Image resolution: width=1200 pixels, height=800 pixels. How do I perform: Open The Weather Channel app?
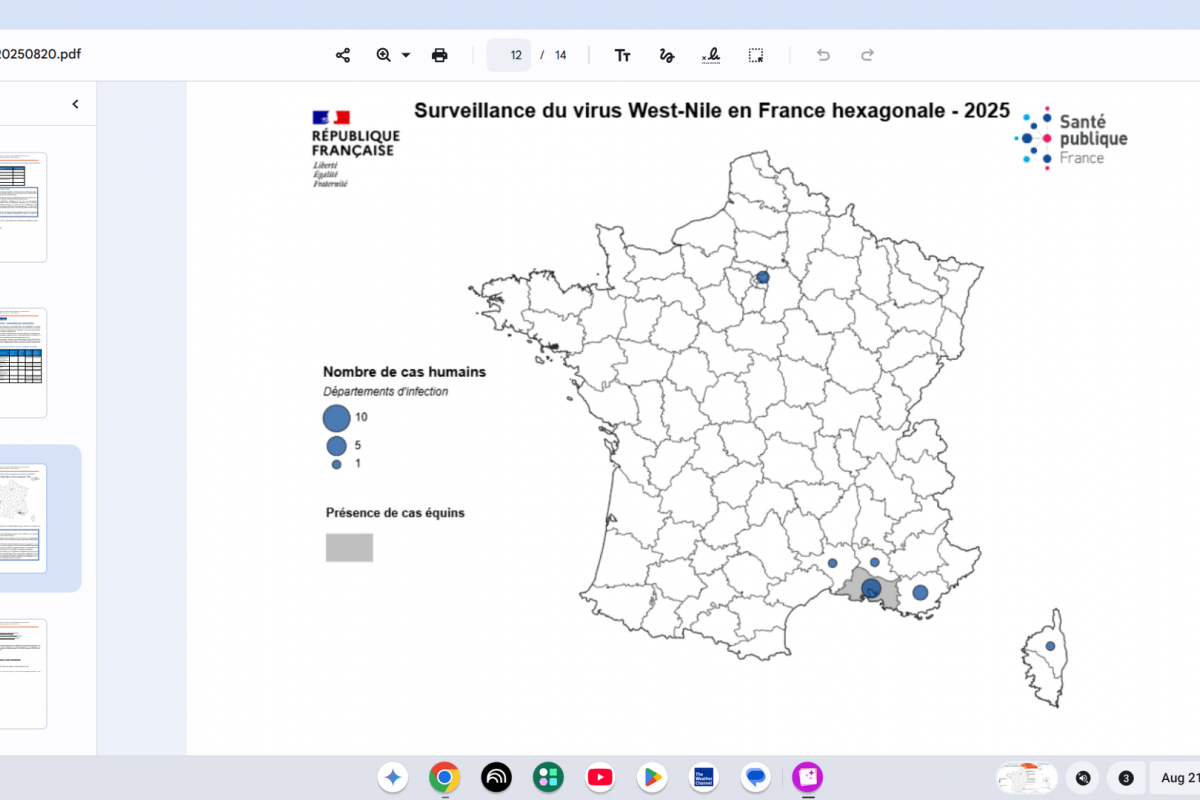click(x=704, y=777)
